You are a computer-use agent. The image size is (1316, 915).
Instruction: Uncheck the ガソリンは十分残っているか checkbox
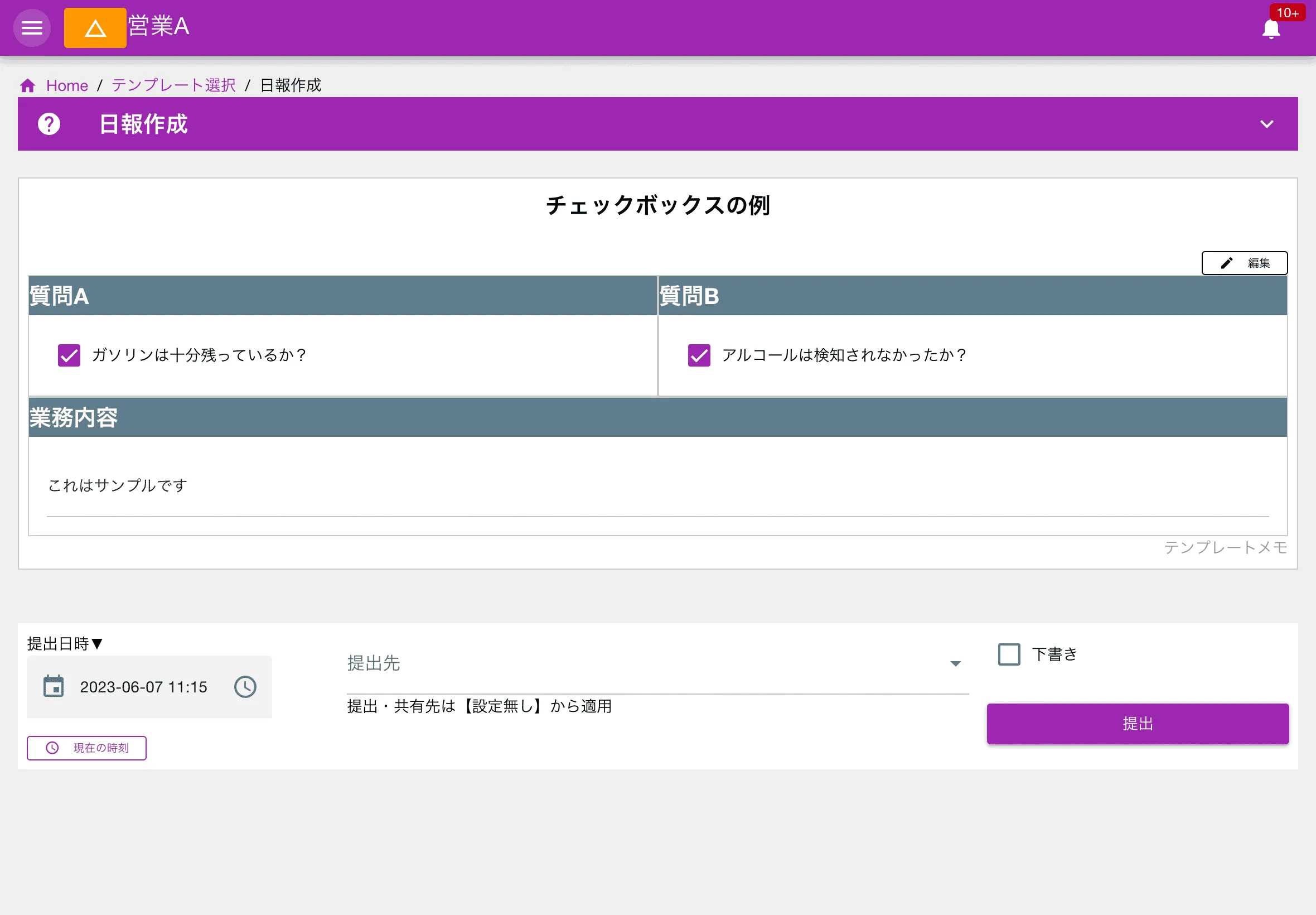[x=69, y=355]
